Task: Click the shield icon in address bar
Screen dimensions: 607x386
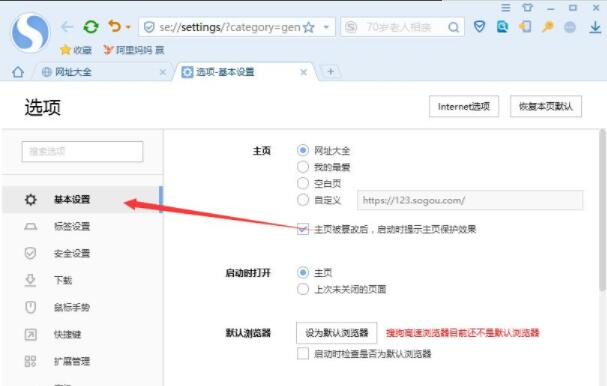Action: [149, 27]
